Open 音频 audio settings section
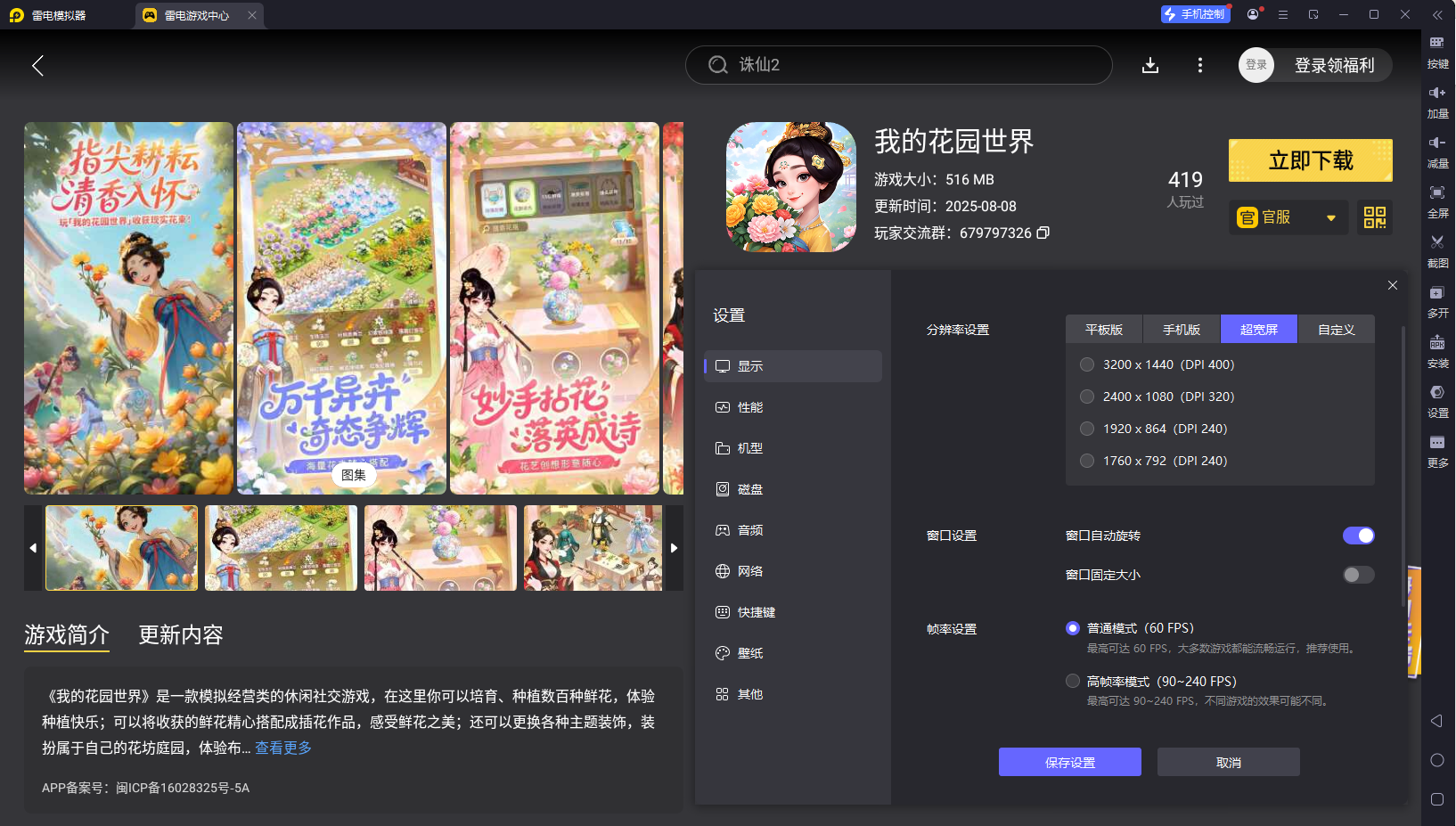This screenshot has height=826, width=1456. point(793,530)
